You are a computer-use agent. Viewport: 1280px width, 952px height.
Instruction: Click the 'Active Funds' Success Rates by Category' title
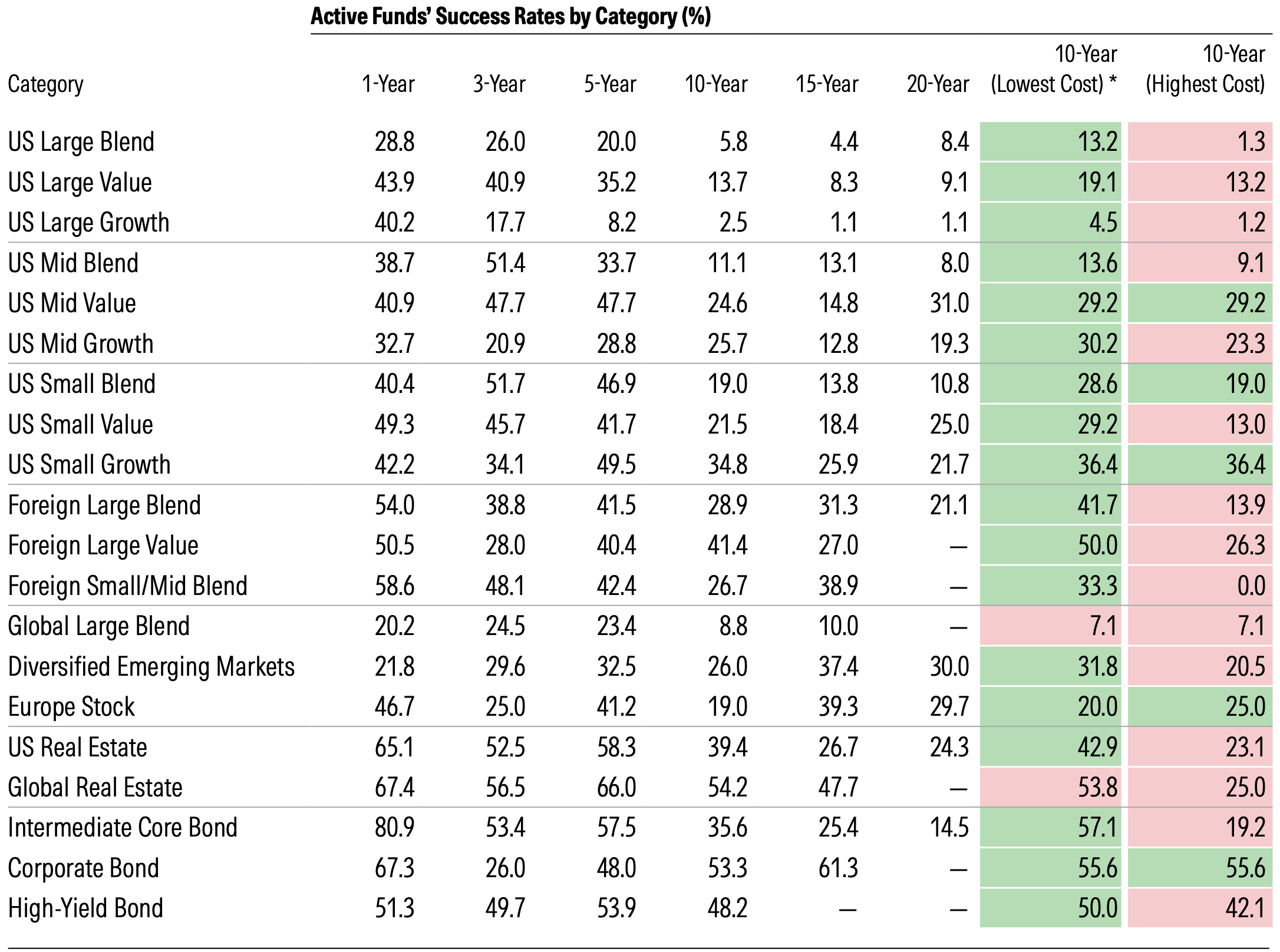tap(510, 16)
